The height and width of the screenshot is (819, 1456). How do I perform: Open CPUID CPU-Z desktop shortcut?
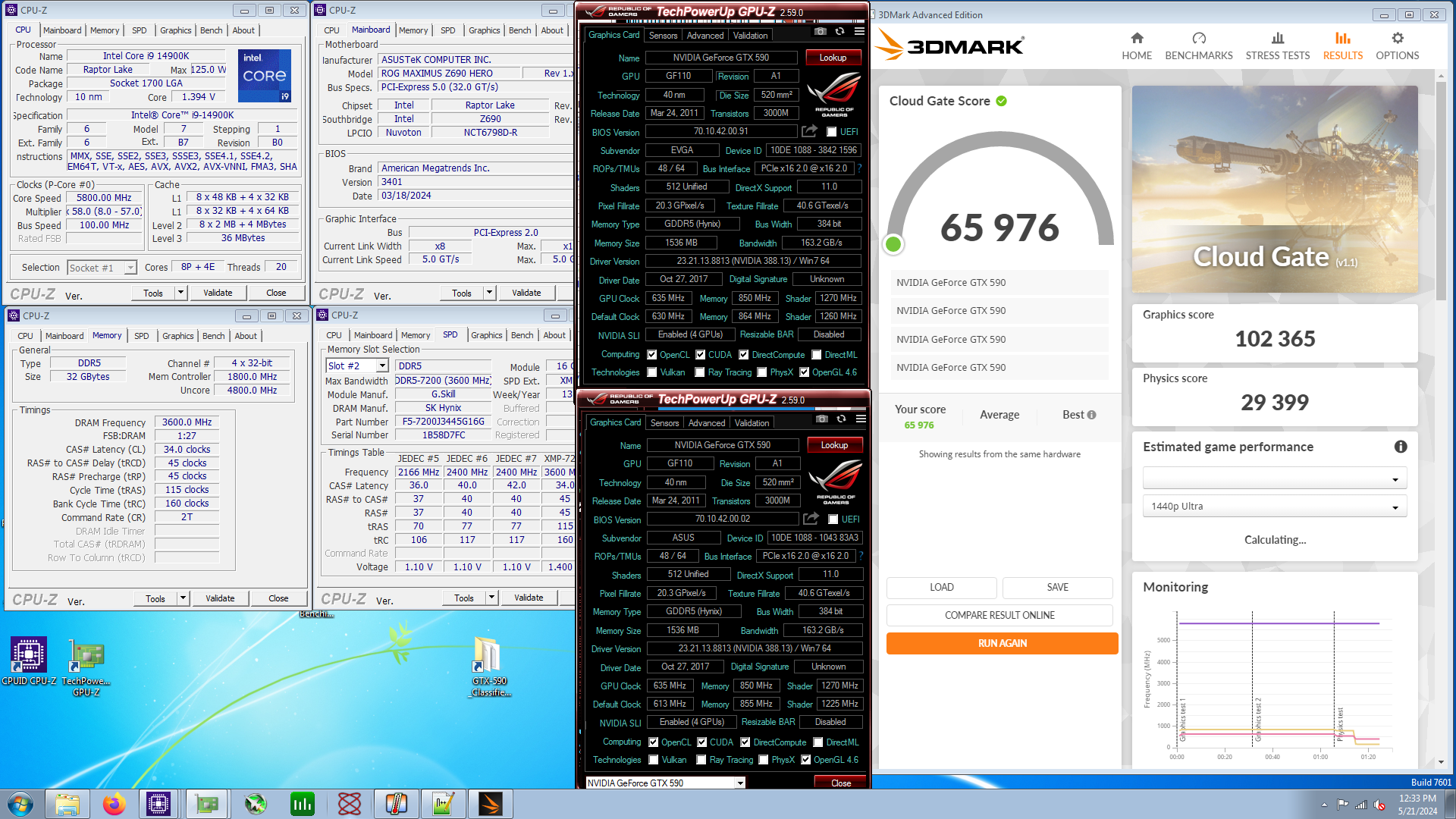click(29, 661)
